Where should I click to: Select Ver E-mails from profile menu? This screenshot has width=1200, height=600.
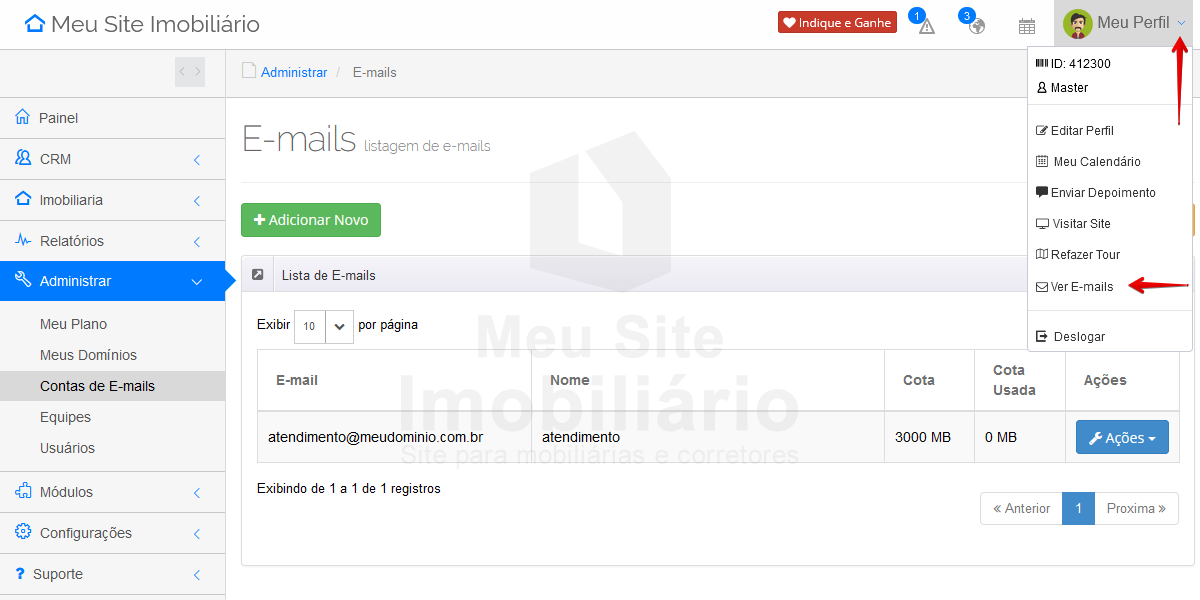[x=1081, y=287]
